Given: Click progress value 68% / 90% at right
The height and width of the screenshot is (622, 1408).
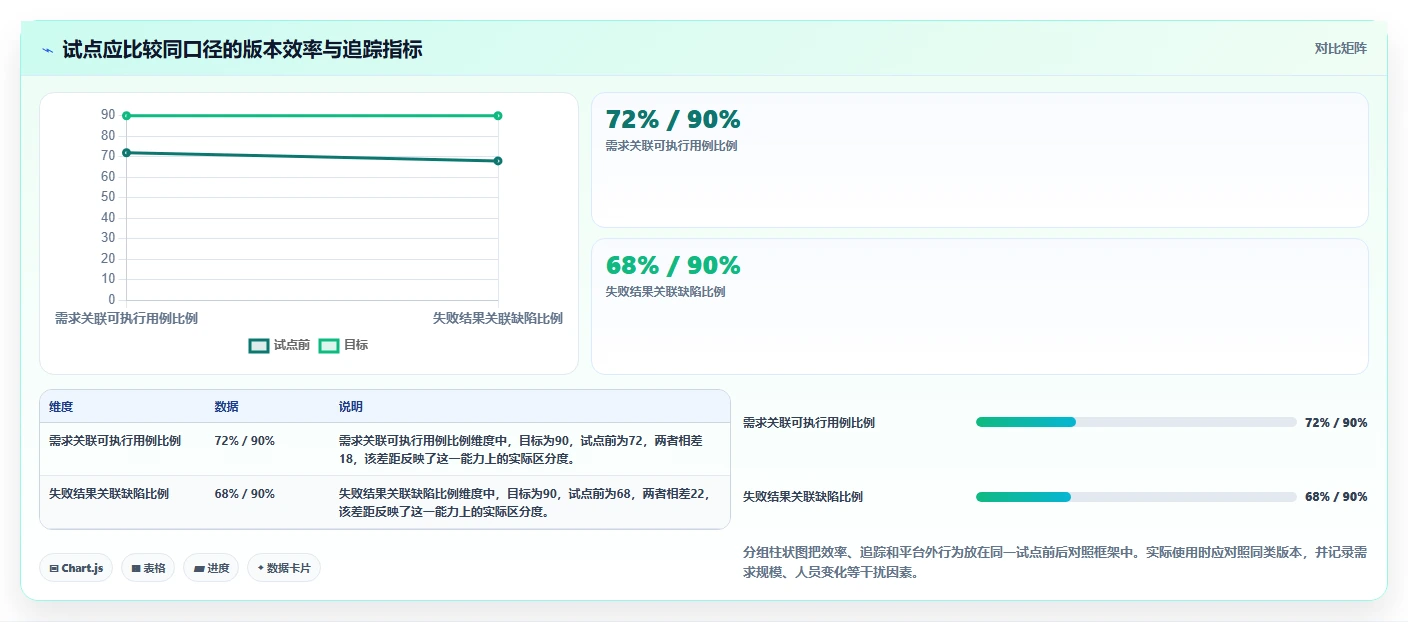Looking at the screenshot, I should 1336,497.
